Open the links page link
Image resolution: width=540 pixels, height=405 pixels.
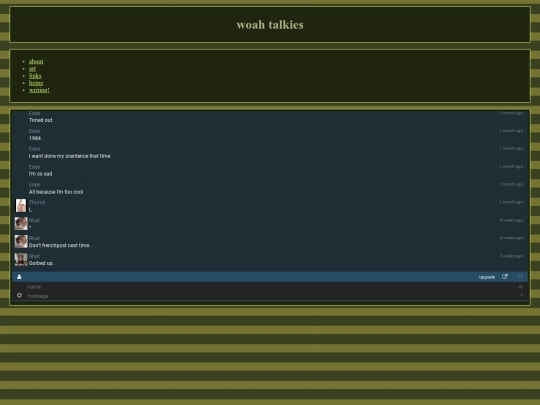(x=35, y=76)
